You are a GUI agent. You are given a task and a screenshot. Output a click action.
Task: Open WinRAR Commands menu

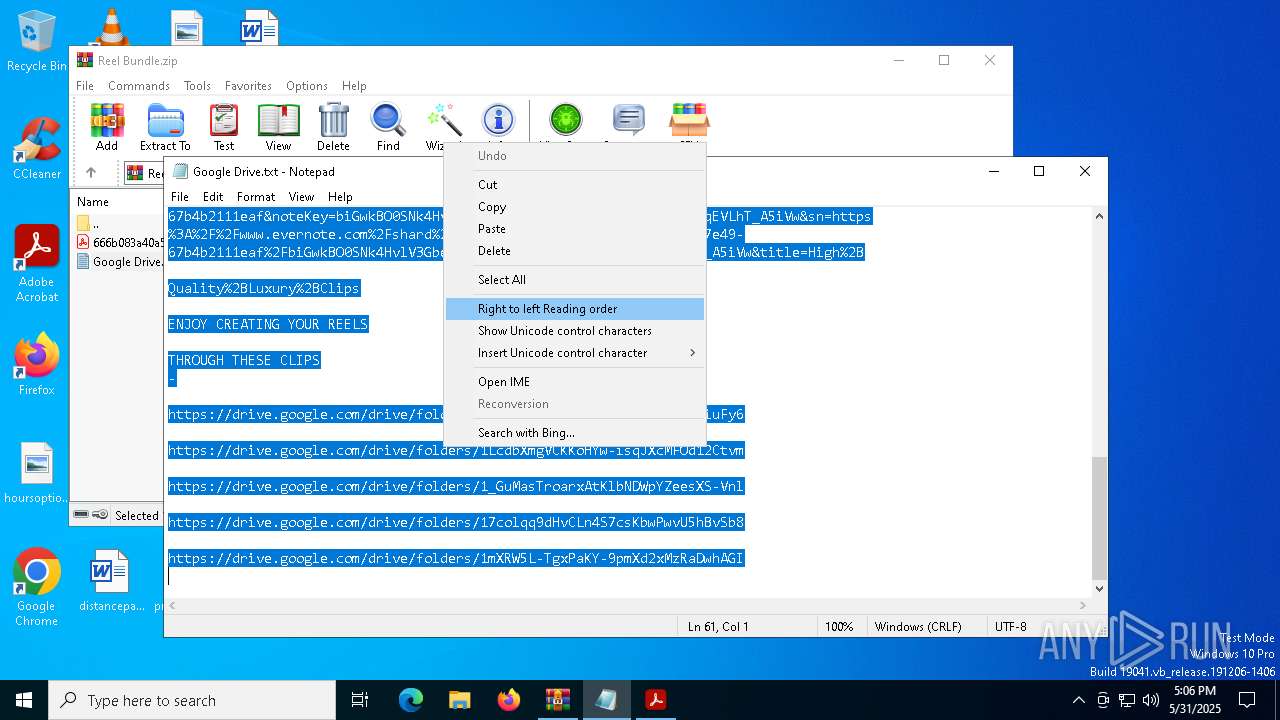[x=139, y=86]
